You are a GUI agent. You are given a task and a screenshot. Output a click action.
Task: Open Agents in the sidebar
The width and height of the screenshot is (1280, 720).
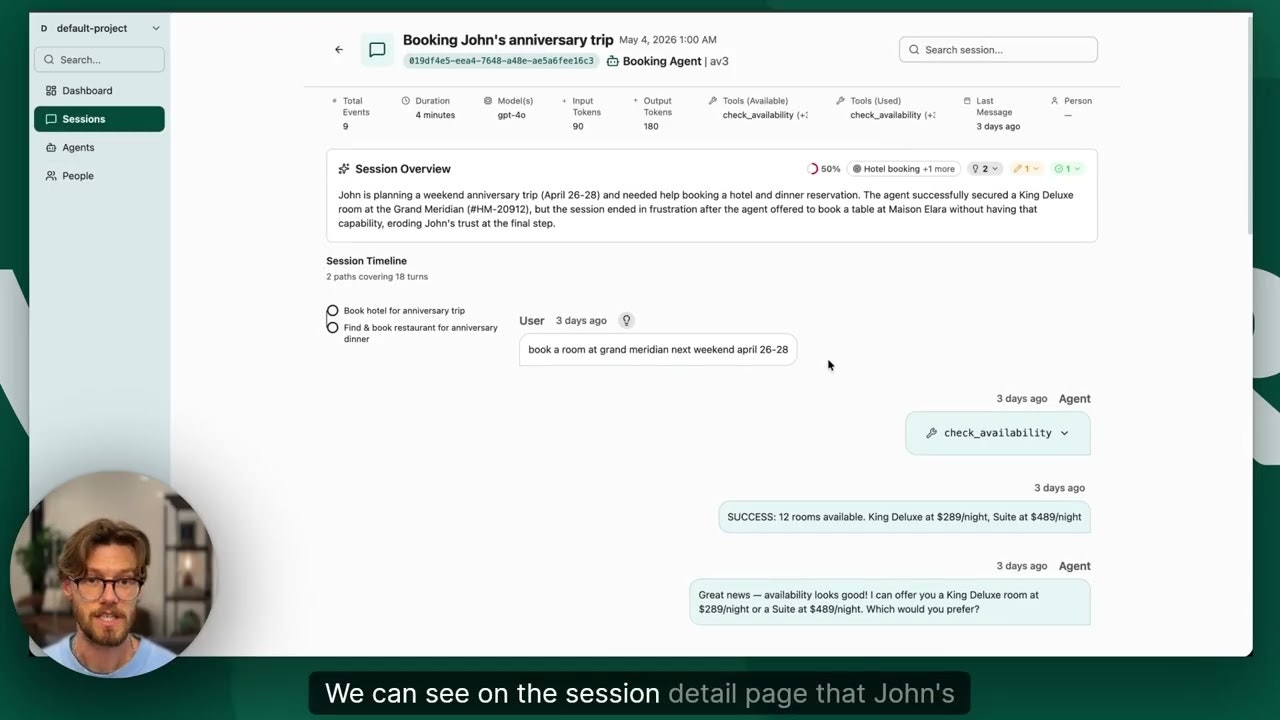tap(99, 148)
